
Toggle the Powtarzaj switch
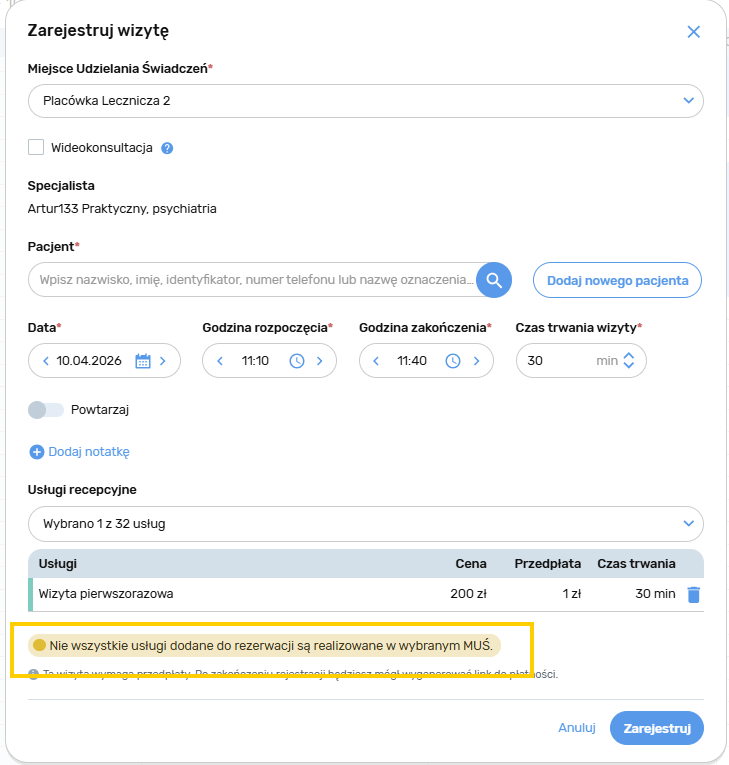click(46, 409)
